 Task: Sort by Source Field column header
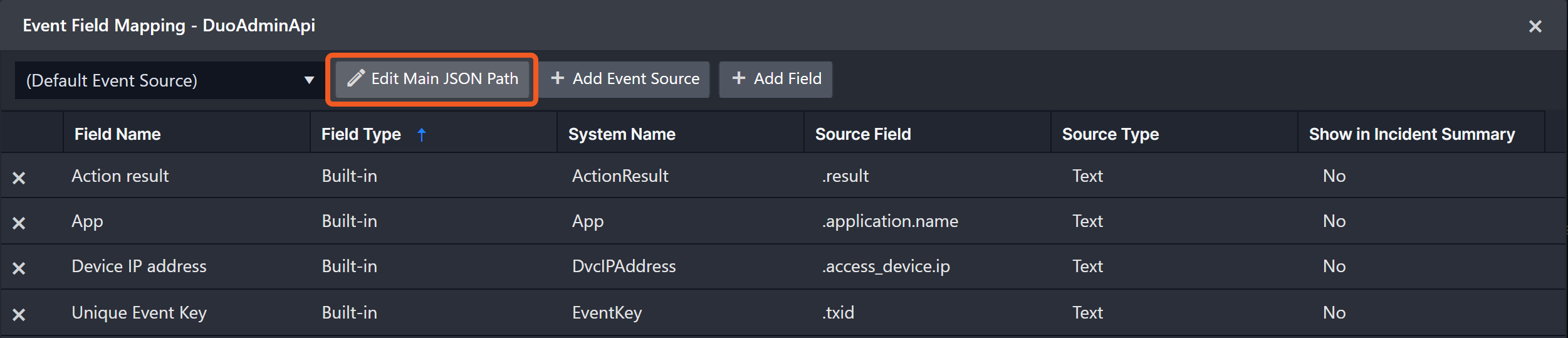point(863,134)
